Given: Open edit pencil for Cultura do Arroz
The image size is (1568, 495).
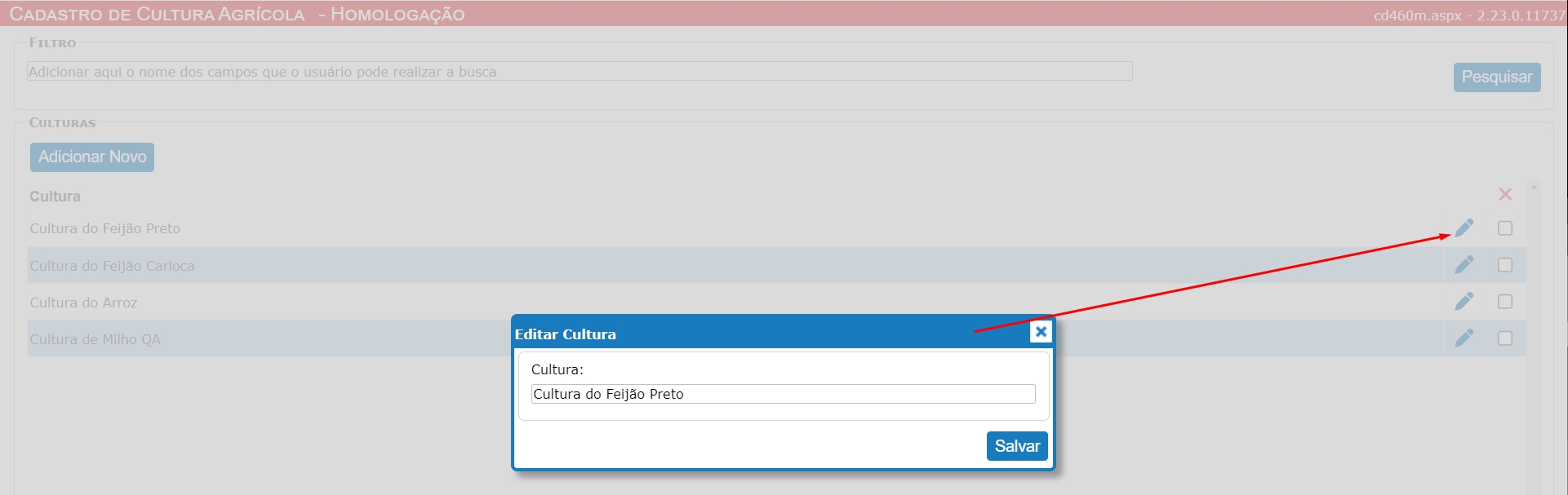Looking at the screenshot, I should click(1464, 301).
